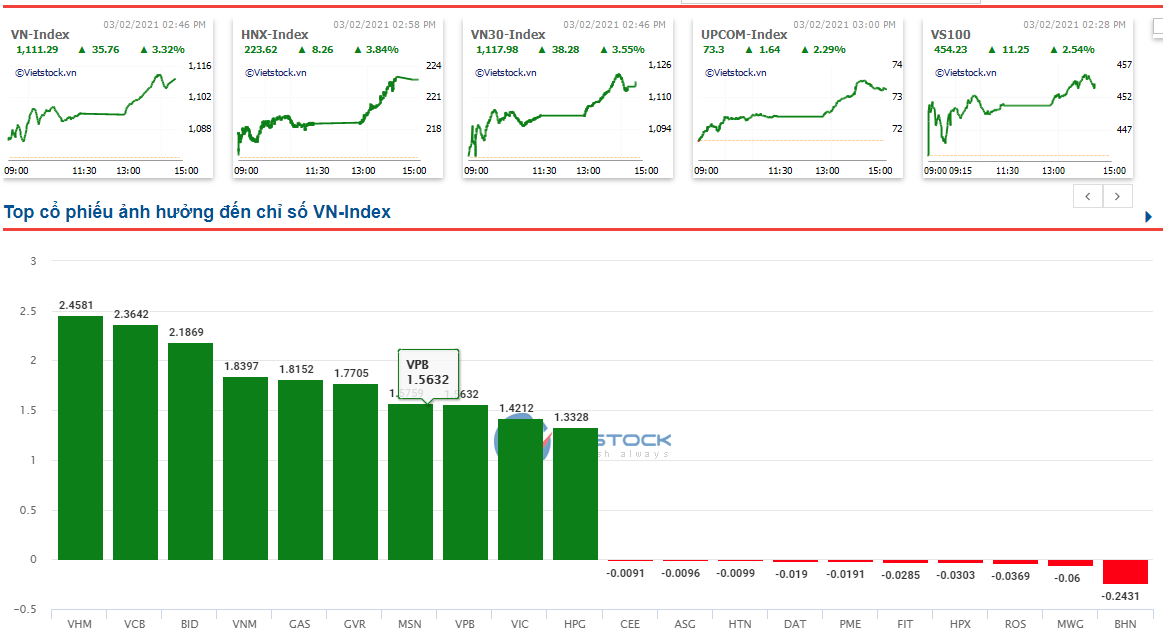
Task: Open the VN-Index title link
Action: pyautogui.click(x=40, y=34)
